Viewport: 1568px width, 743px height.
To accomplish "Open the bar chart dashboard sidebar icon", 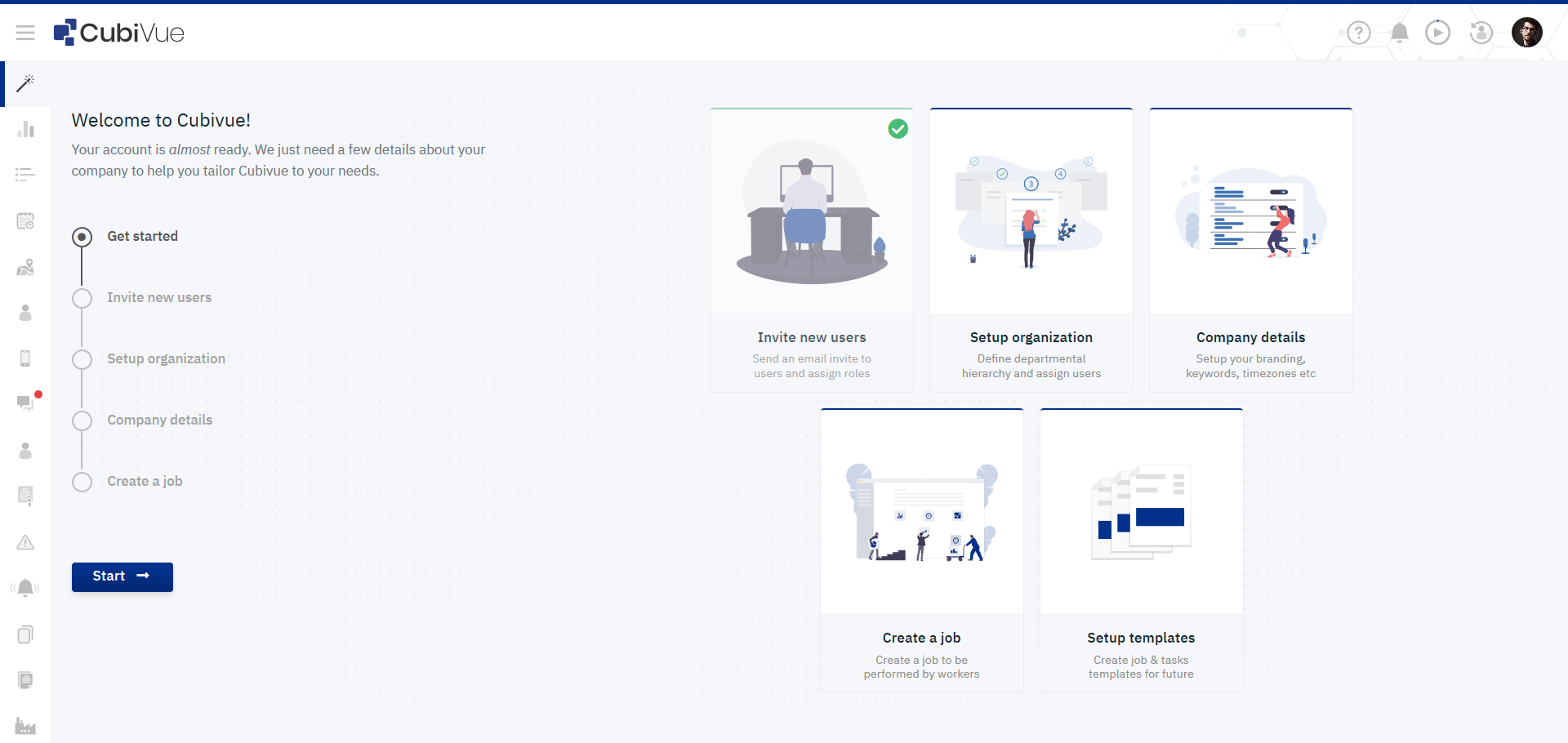I will 25,129.
